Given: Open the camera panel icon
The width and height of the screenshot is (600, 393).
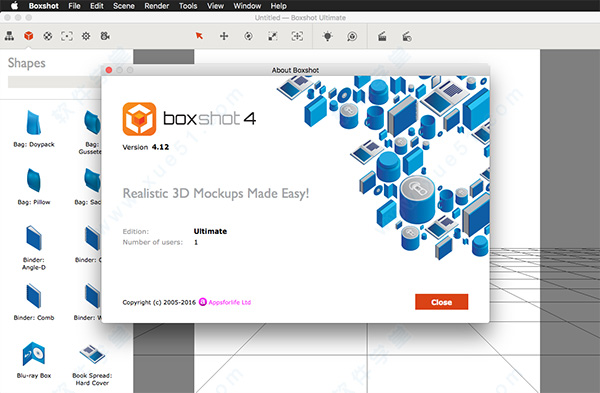Looking at the screenshot, I should coord(105,36).
